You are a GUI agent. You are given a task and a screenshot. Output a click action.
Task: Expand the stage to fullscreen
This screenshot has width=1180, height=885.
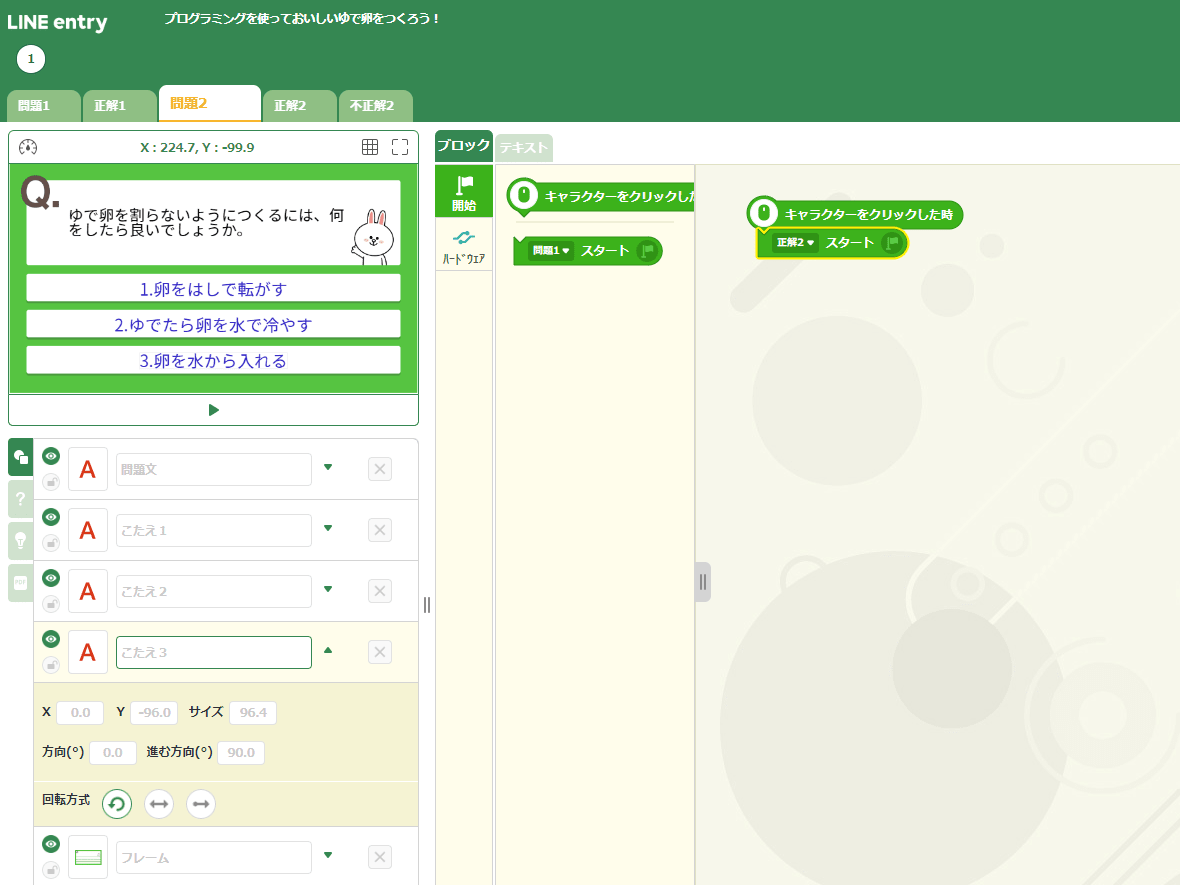coord(400,147)
